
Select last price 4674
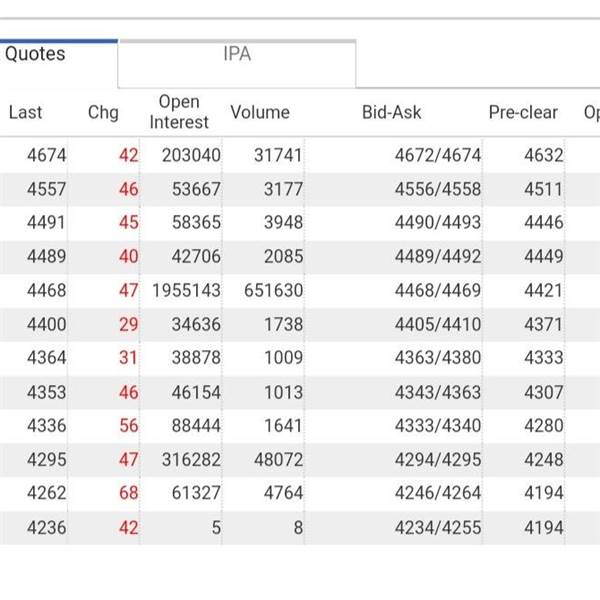click(46, 155)
